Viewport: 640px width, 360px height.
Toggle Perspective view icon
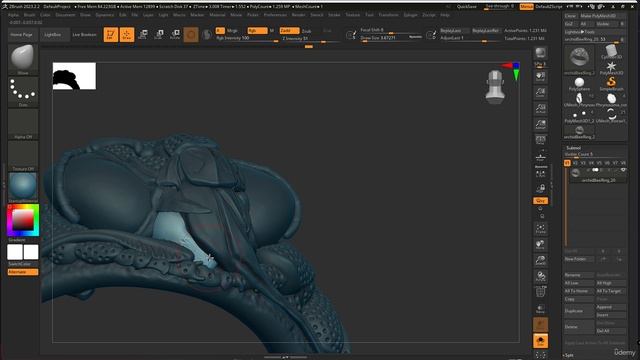click(540, 140)
